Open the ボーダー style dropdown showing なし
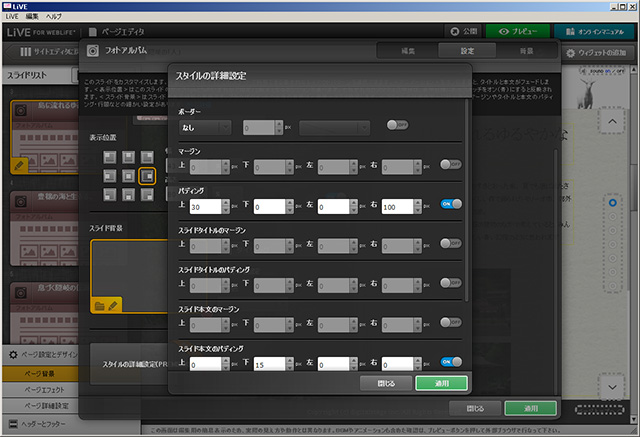The height and width of the screenshot is (437, 640). pyautogui.click(x=205, y=126)
